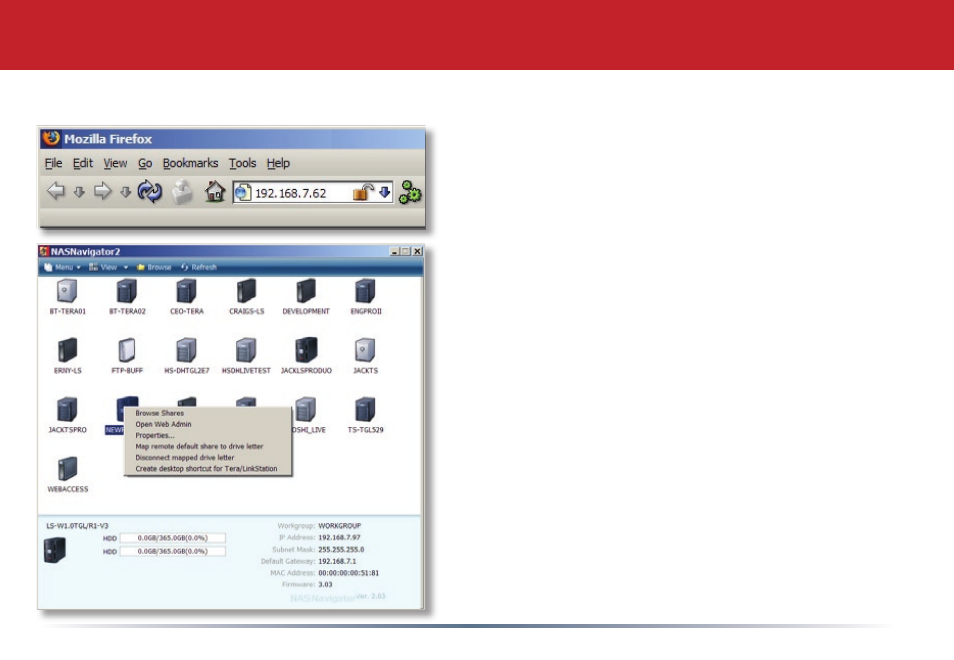Viewport: 954px width, 660px height.
Task: Open the Firefox View menu
Action: (115, 163)
